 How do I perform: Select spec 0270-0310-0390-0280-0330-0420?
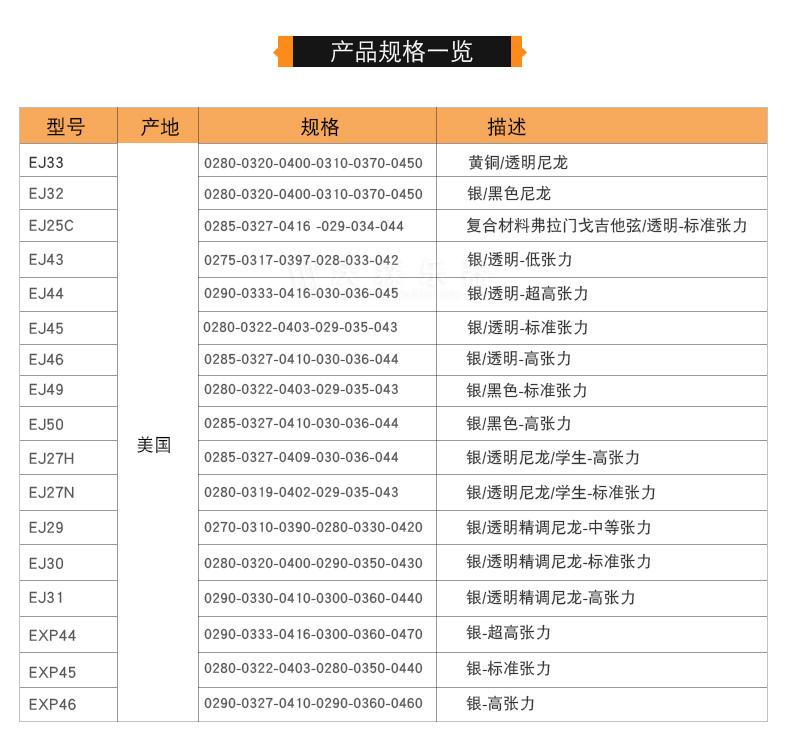(x=313, y=527)
